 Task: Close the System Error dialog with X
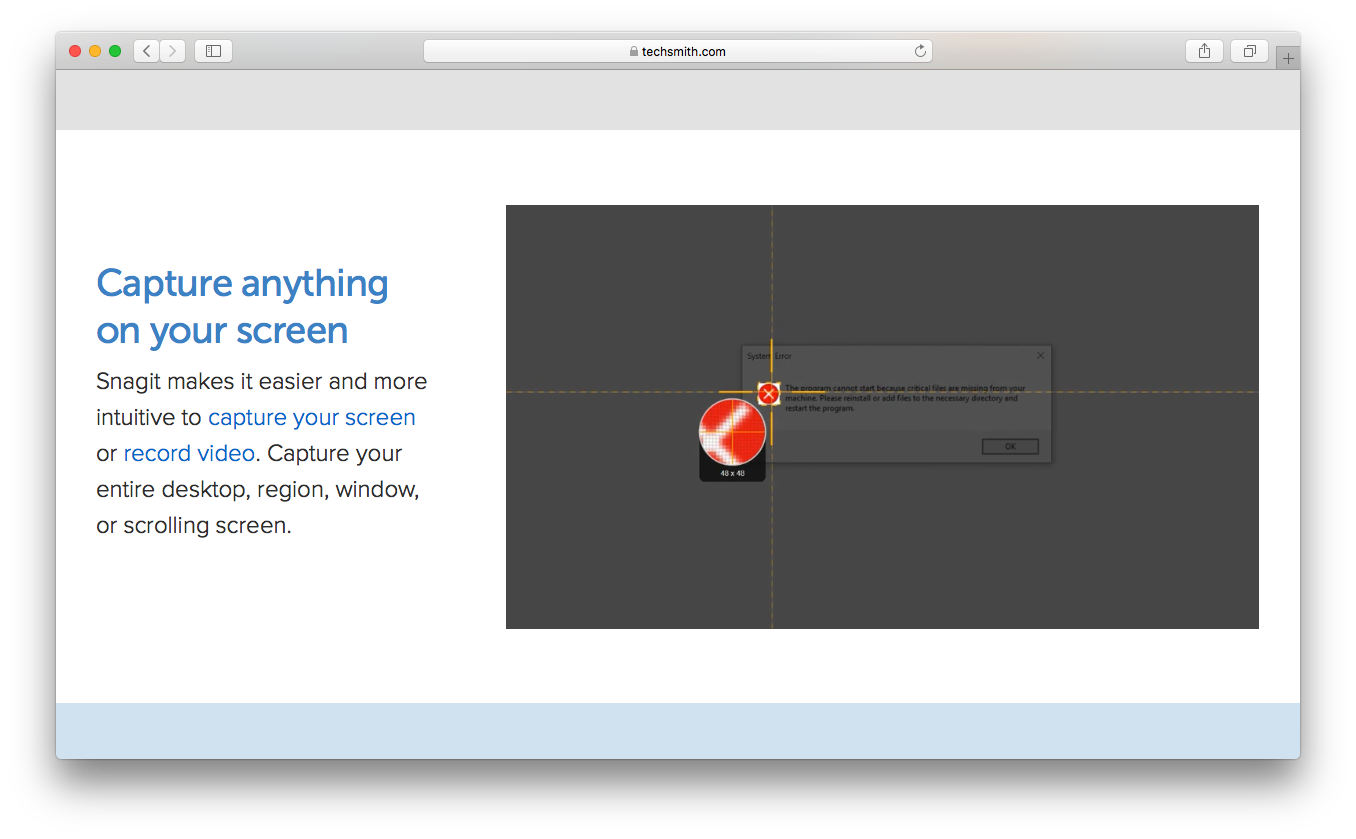click(x=1040, y=355)
